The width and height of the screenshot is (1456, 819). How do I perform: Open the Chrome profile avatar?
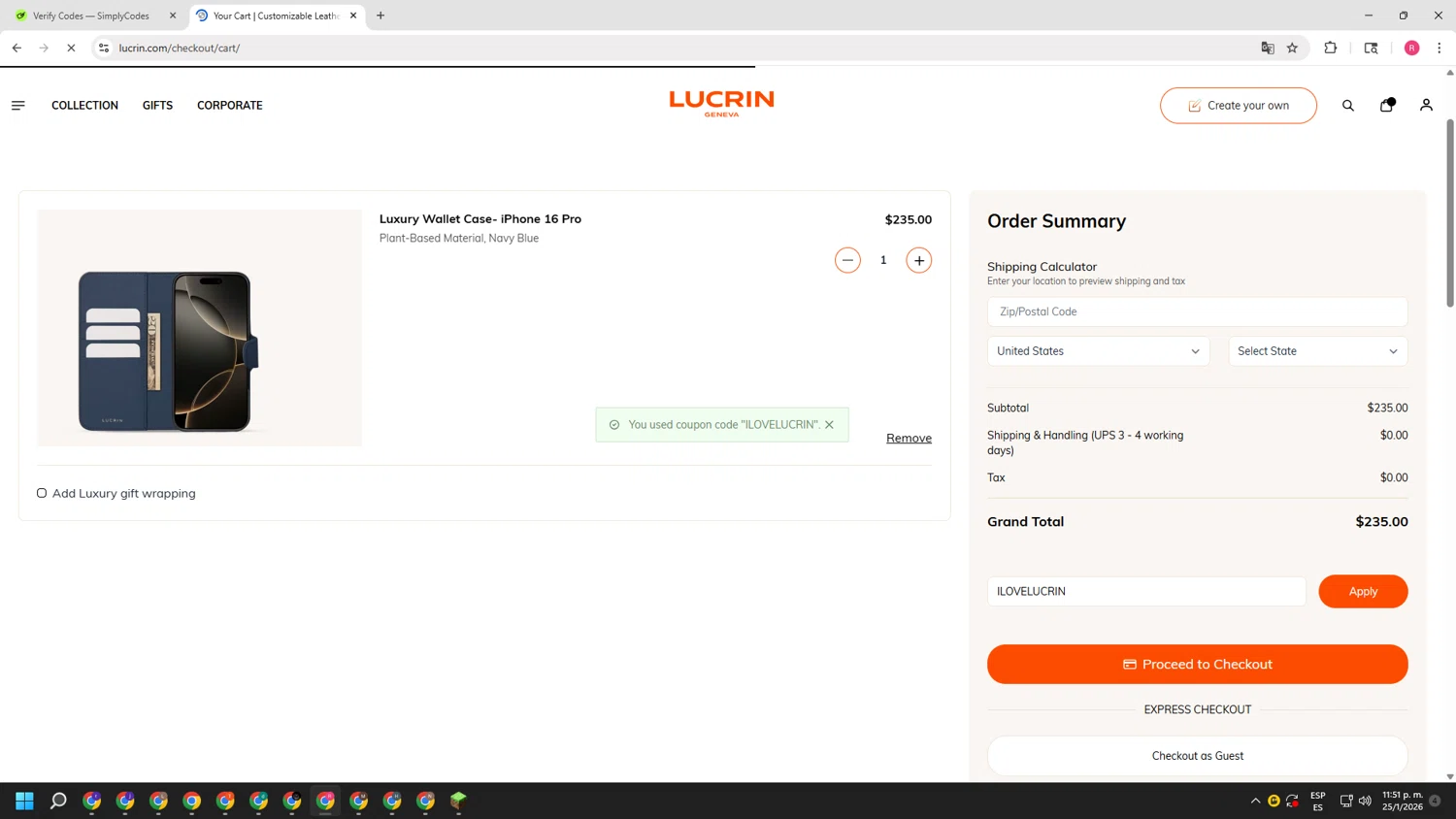click(x=1411, y=48)
